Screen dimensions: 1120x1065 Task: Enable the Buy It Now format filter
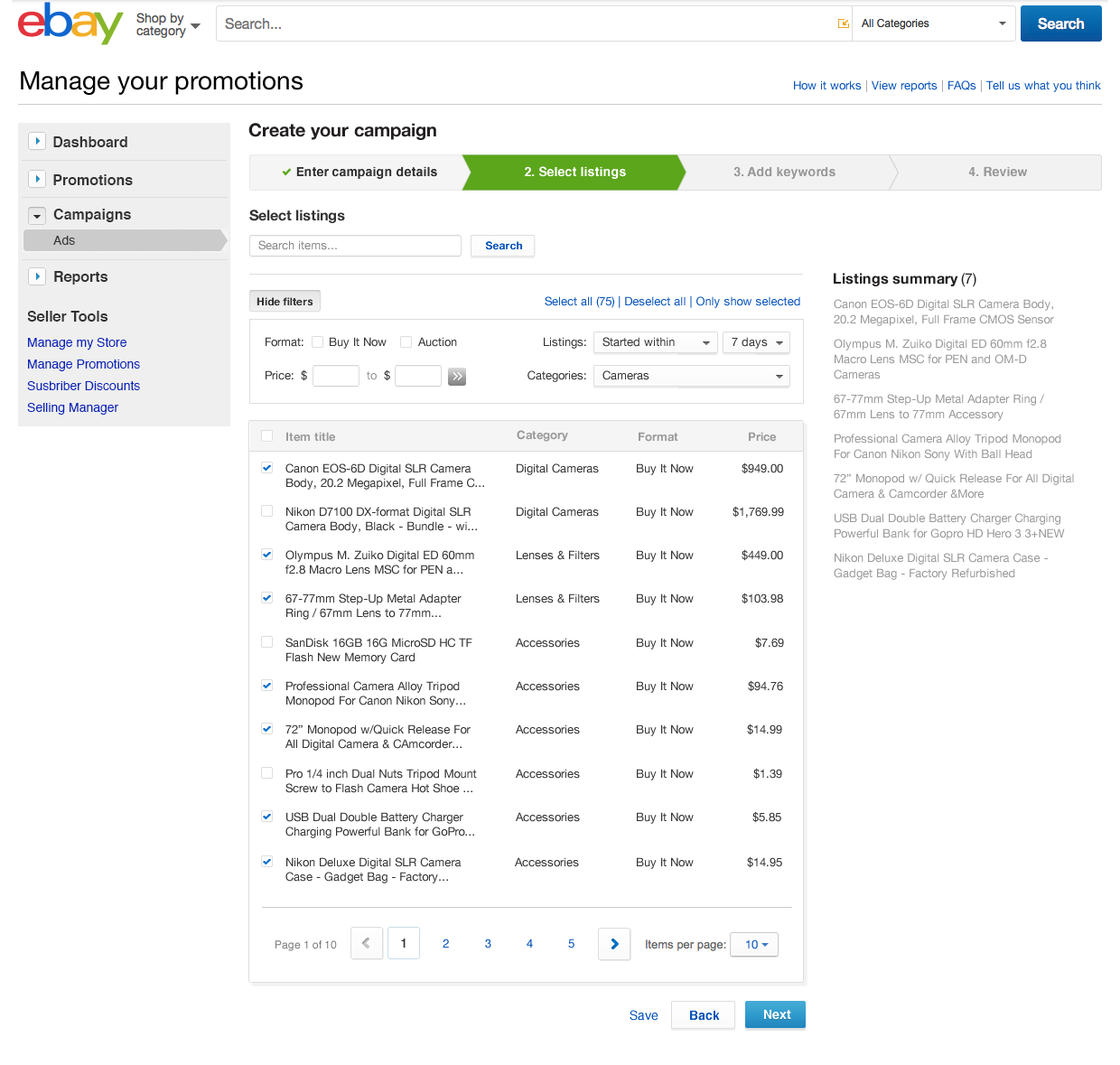318,342
